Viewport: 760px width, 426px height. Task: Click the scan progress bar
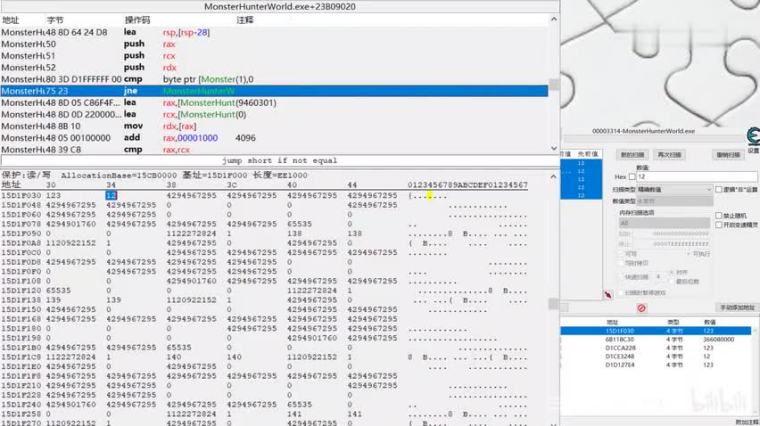(x=654, y=140)
